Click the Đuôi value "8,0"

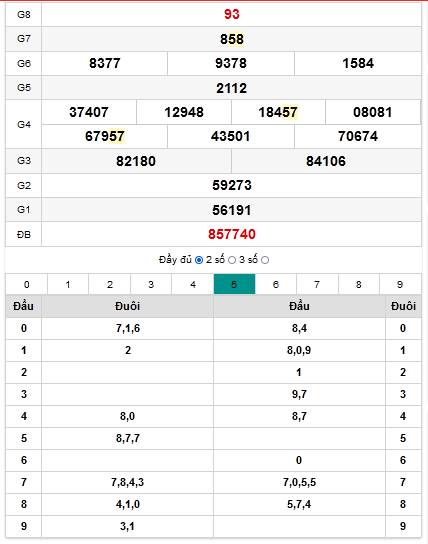pos(127,416)
